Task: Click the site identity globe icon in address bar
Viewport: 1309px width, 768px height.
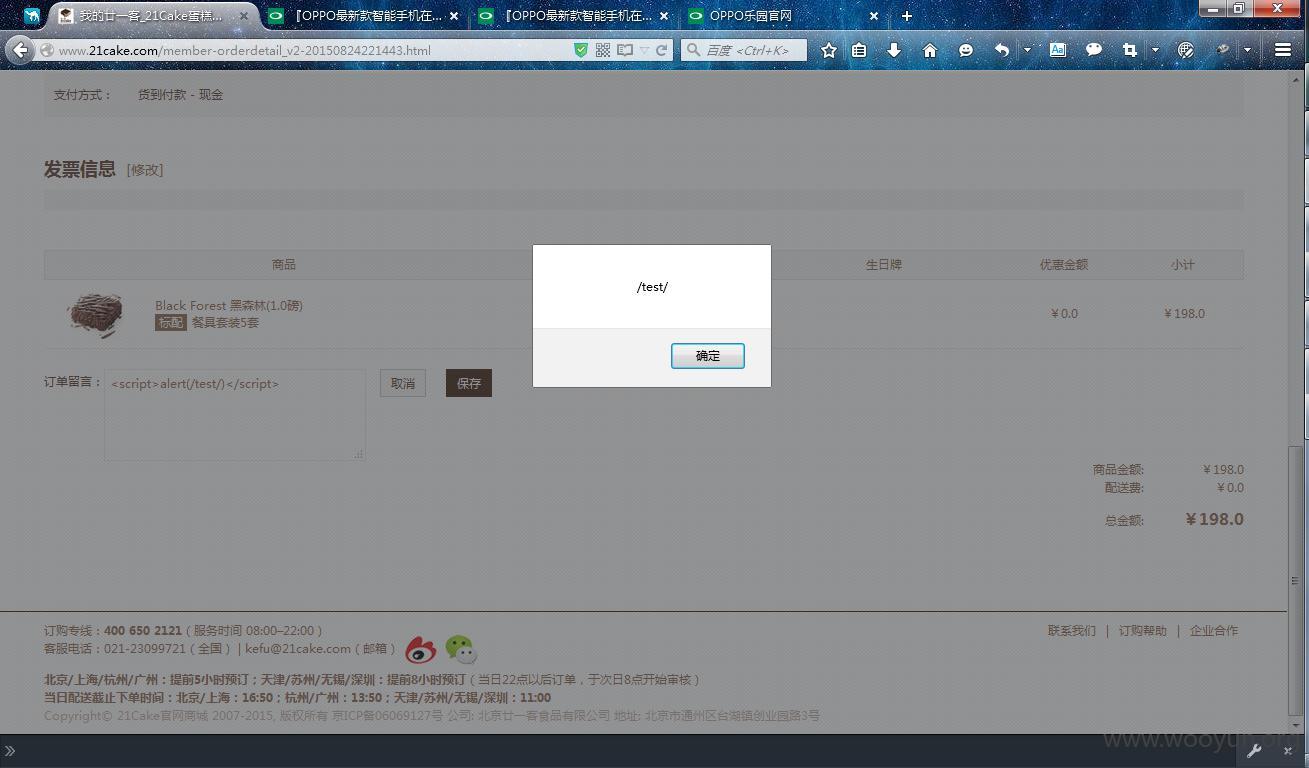Action: (x=46, y=50)
